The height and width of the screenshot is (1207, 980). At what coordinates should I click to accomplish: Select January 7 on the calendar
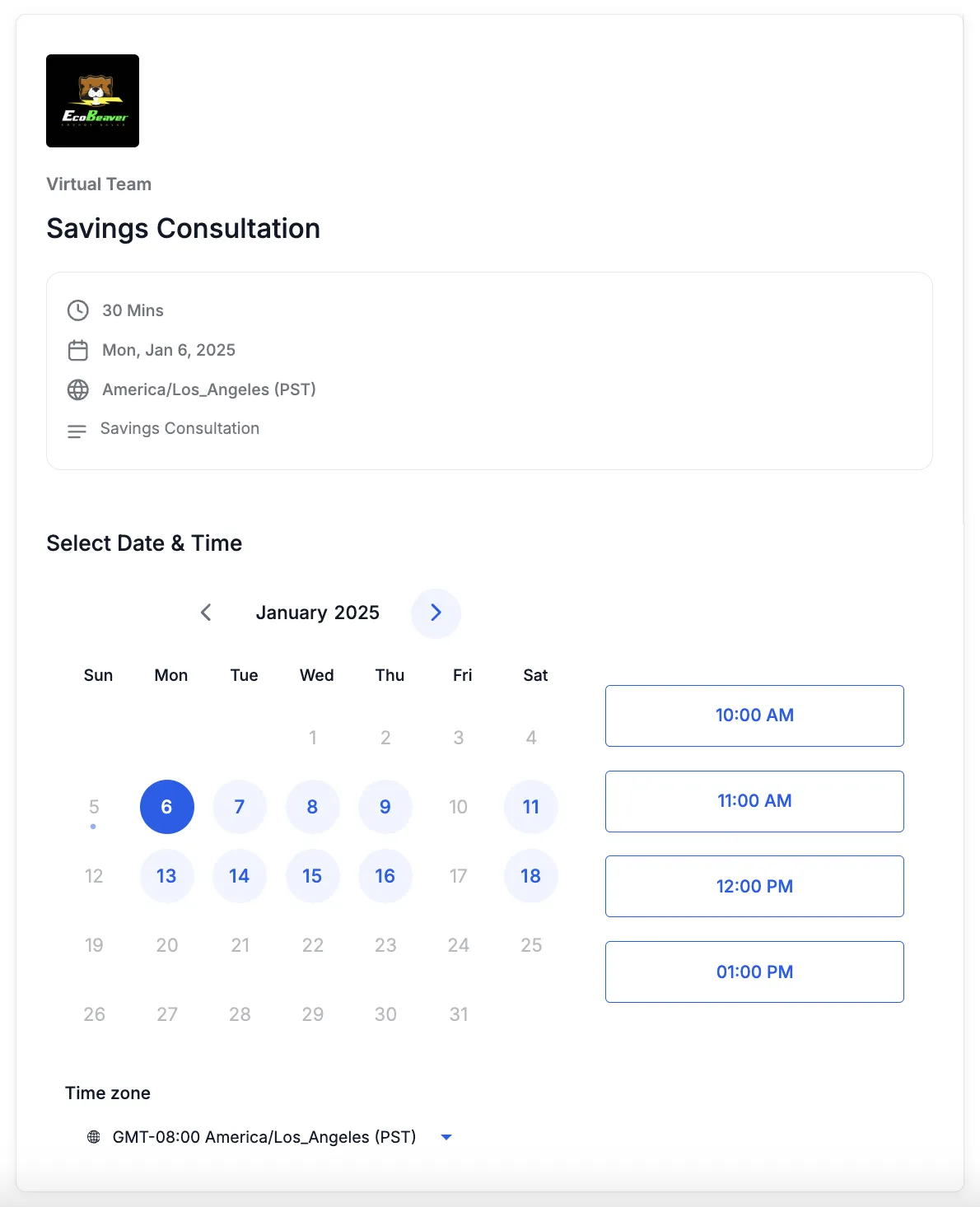[x=240, y=807]
